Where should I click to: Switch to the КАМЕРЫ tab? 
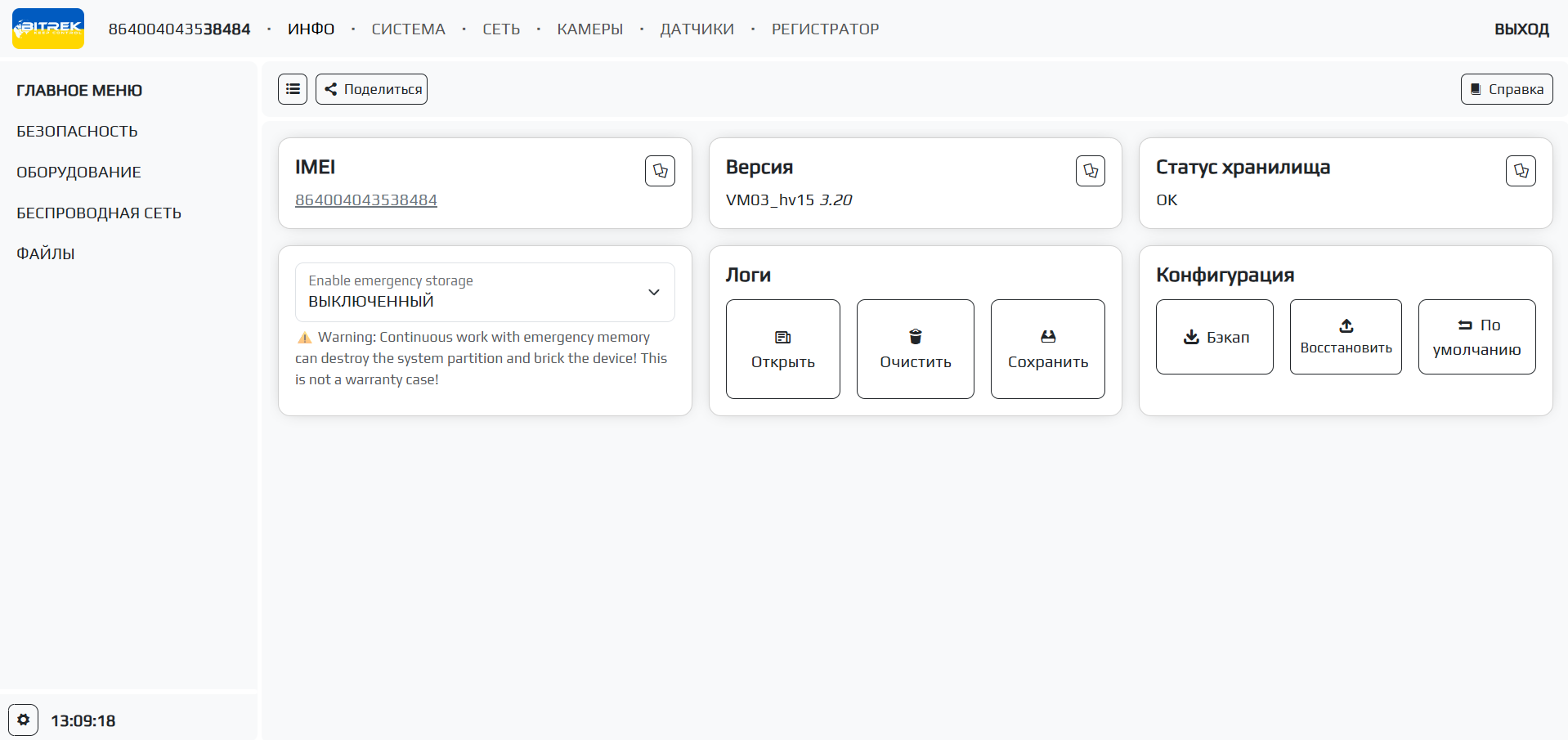tap(589, 29)
